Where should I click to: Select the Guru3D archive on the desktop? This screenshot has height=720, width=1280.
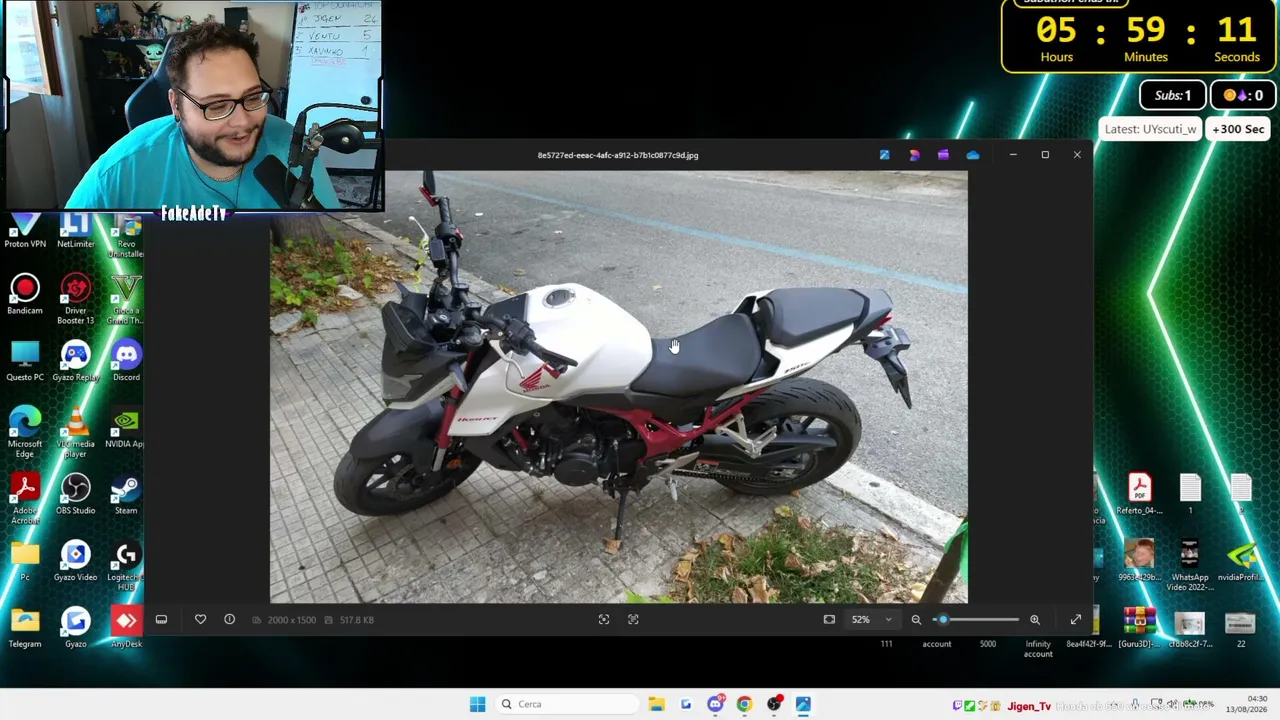(x=1139, y=629)
